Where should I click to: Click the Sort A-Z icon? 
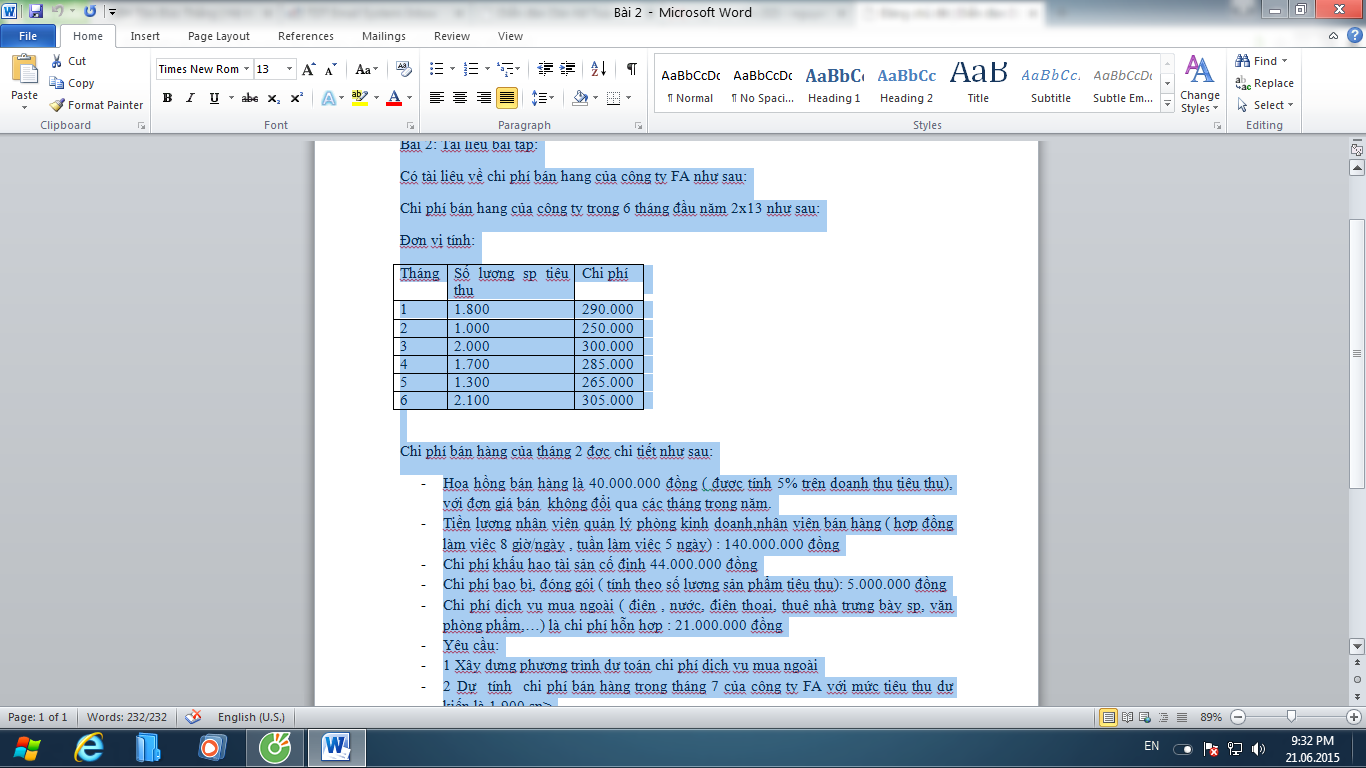[x=598, y=69]
